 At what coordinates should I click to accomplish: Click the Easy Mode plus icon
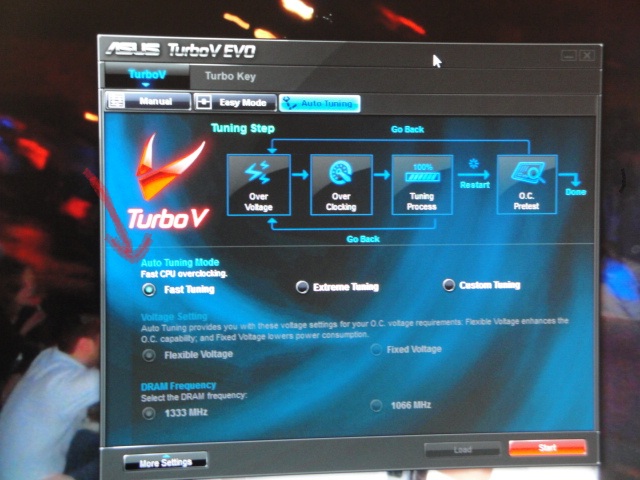point(204,102)
